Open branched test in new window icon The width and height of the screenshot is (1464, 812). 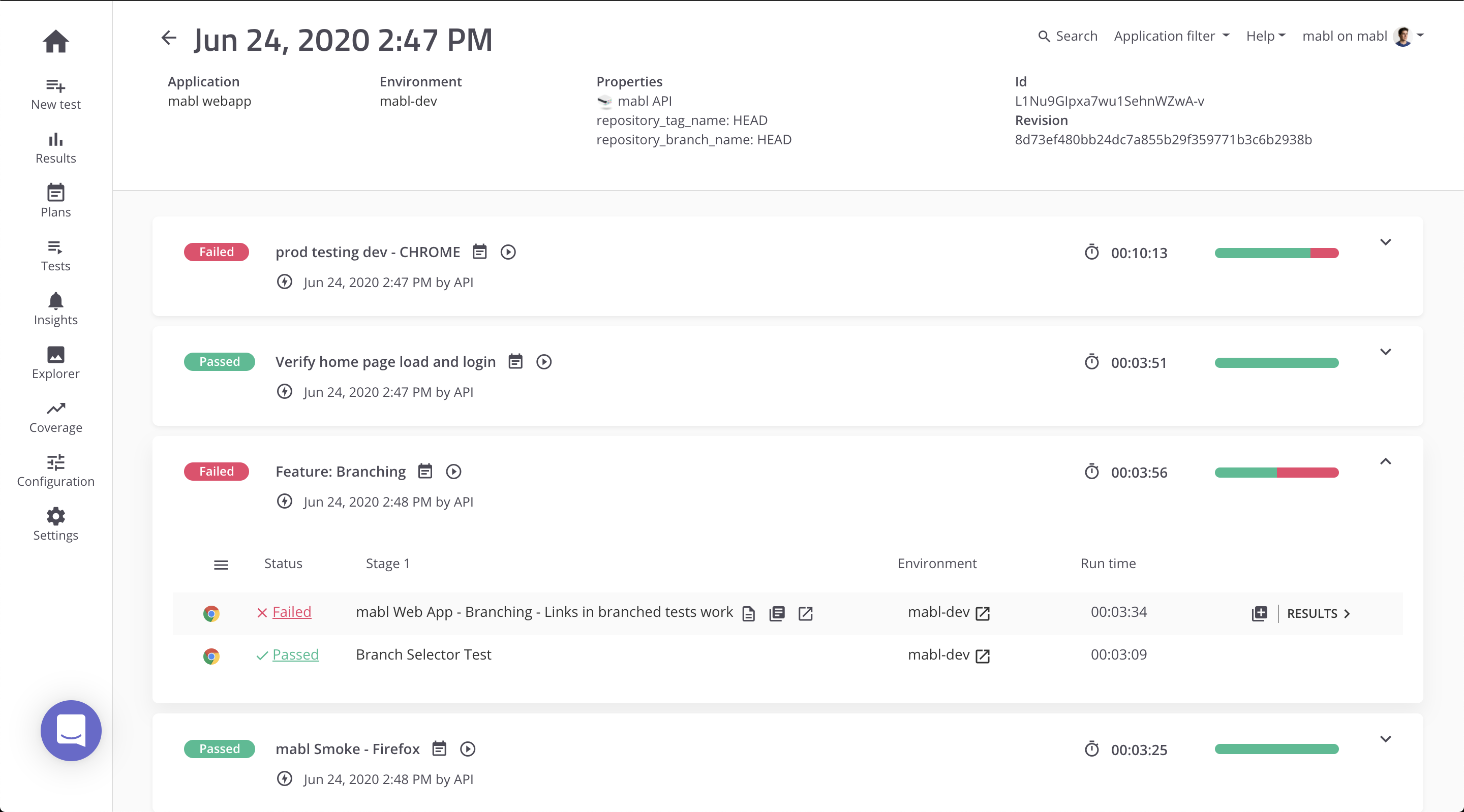pos(805,614)
